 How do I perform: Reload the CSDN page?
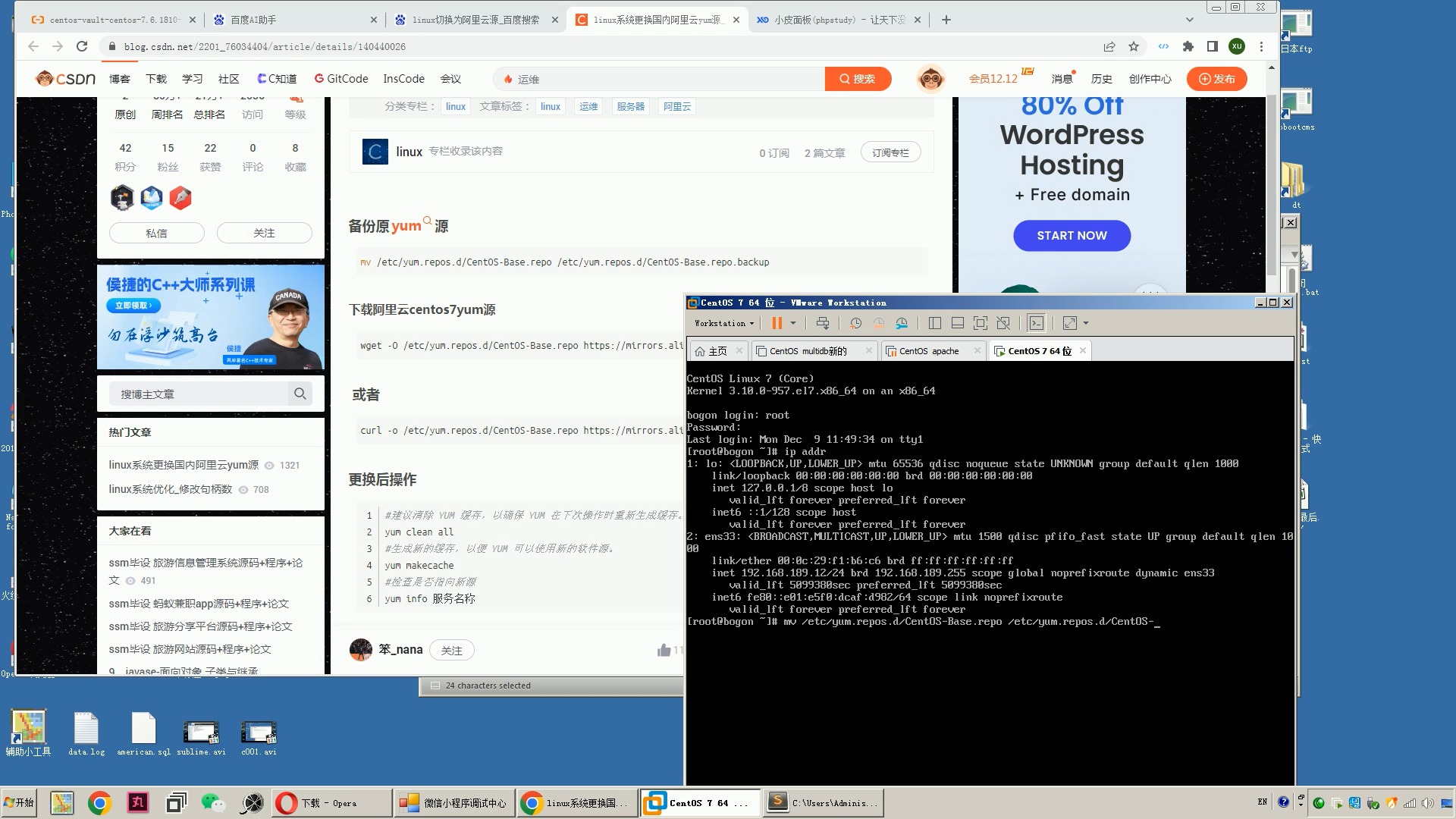[82, 46]
